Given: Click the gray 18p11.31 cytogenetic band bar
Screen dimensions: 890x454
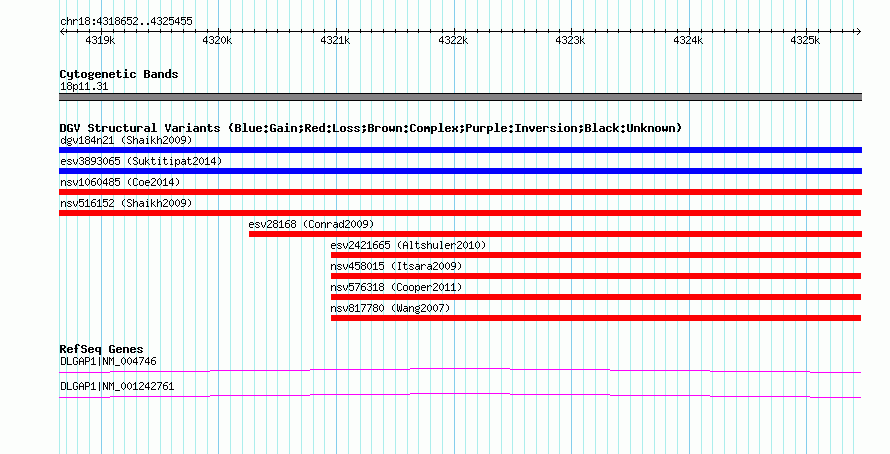Looking at the screenshot, I should click(460, 97).
